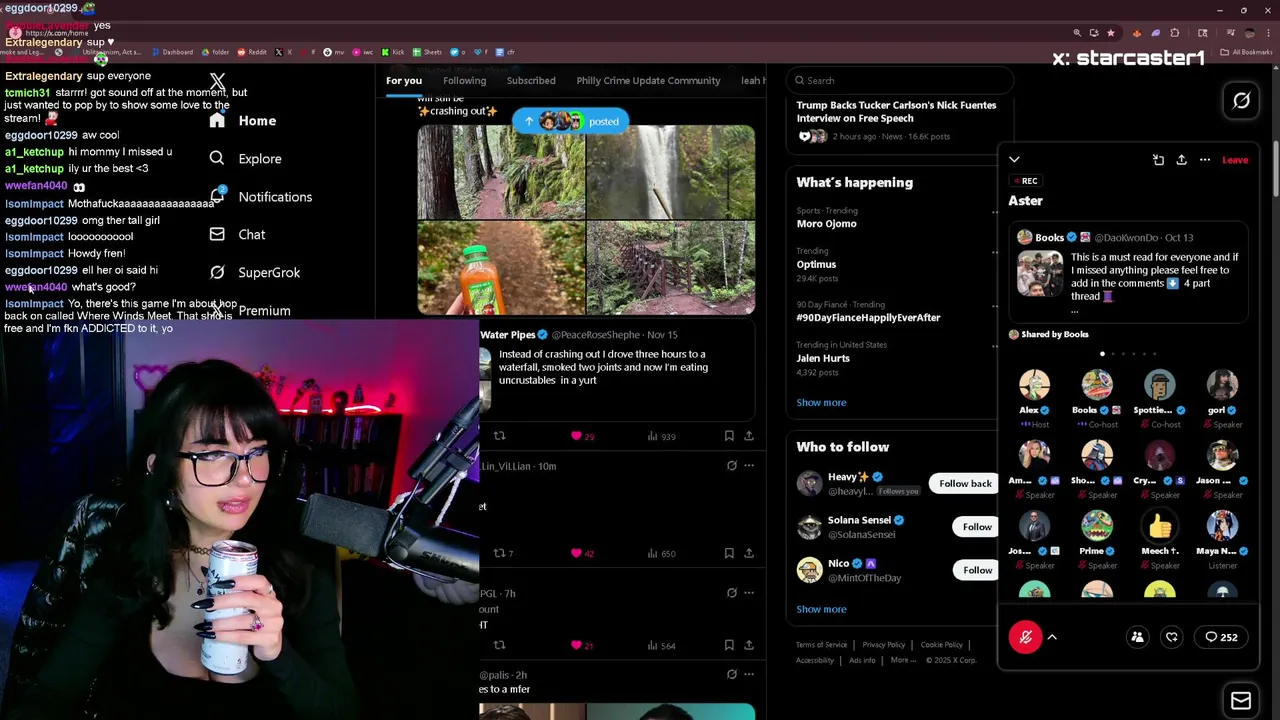Focus the X Search field
The width and height of the screenshot is (1280, 720).
(900, 81)
